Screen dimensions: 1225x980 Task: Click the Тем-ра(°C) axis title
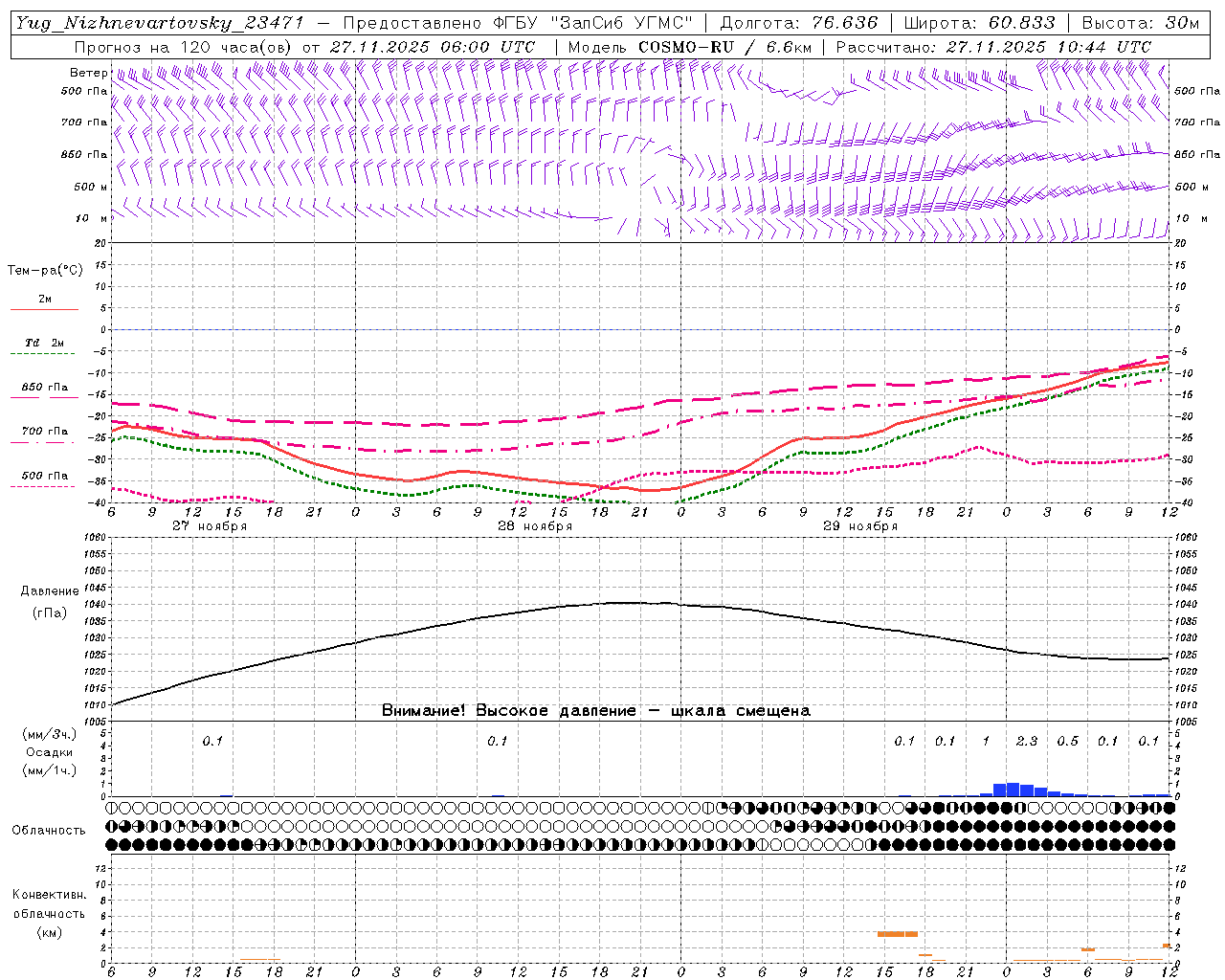(x=45, y=271)
